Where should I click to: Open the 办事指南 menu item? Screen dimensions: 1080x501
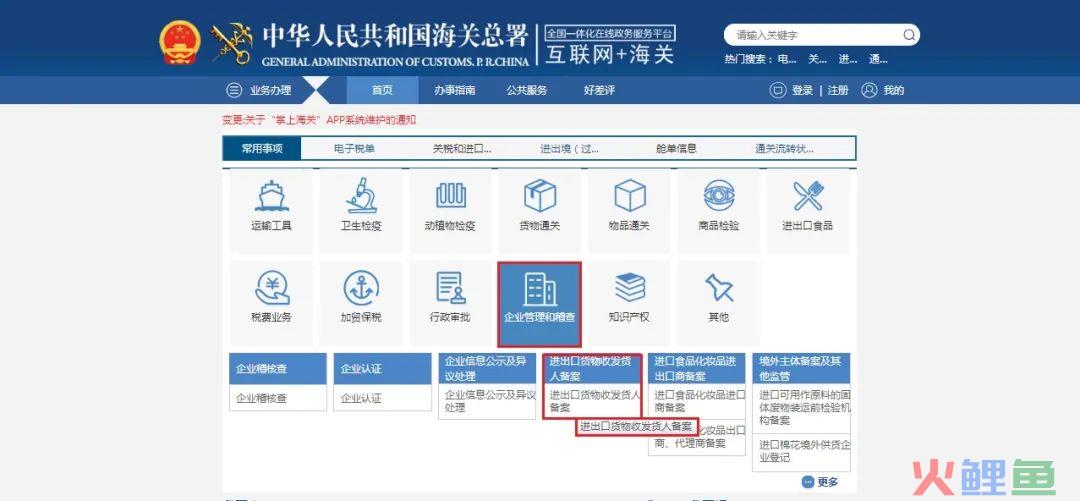click(455, 90)
